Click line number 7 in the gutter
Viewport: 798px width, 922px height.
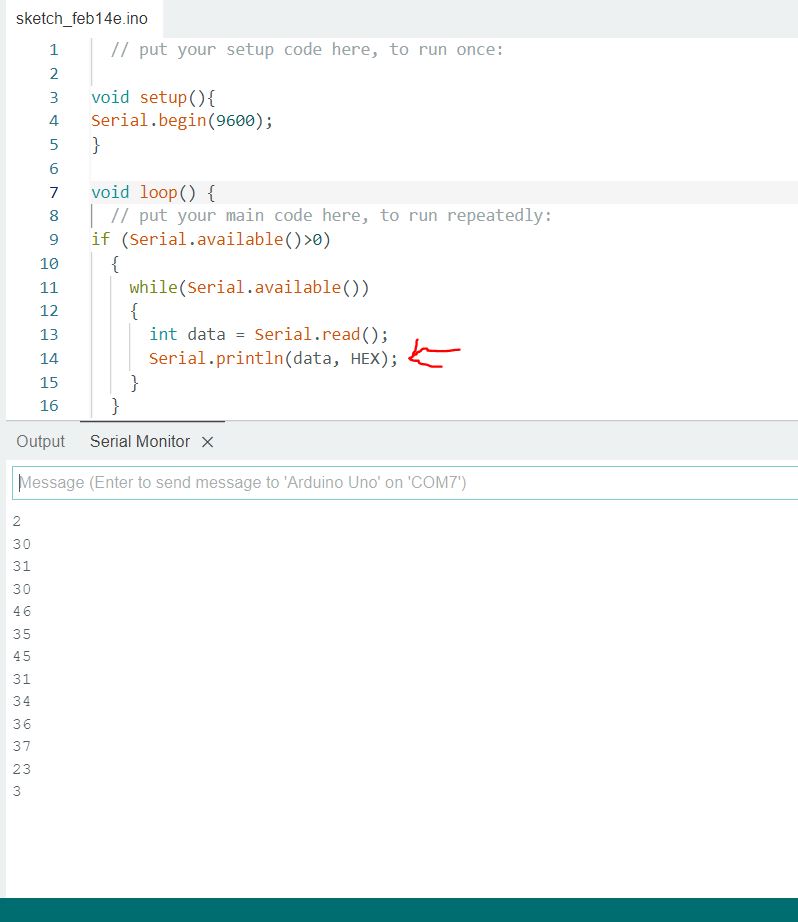point(53,192)
